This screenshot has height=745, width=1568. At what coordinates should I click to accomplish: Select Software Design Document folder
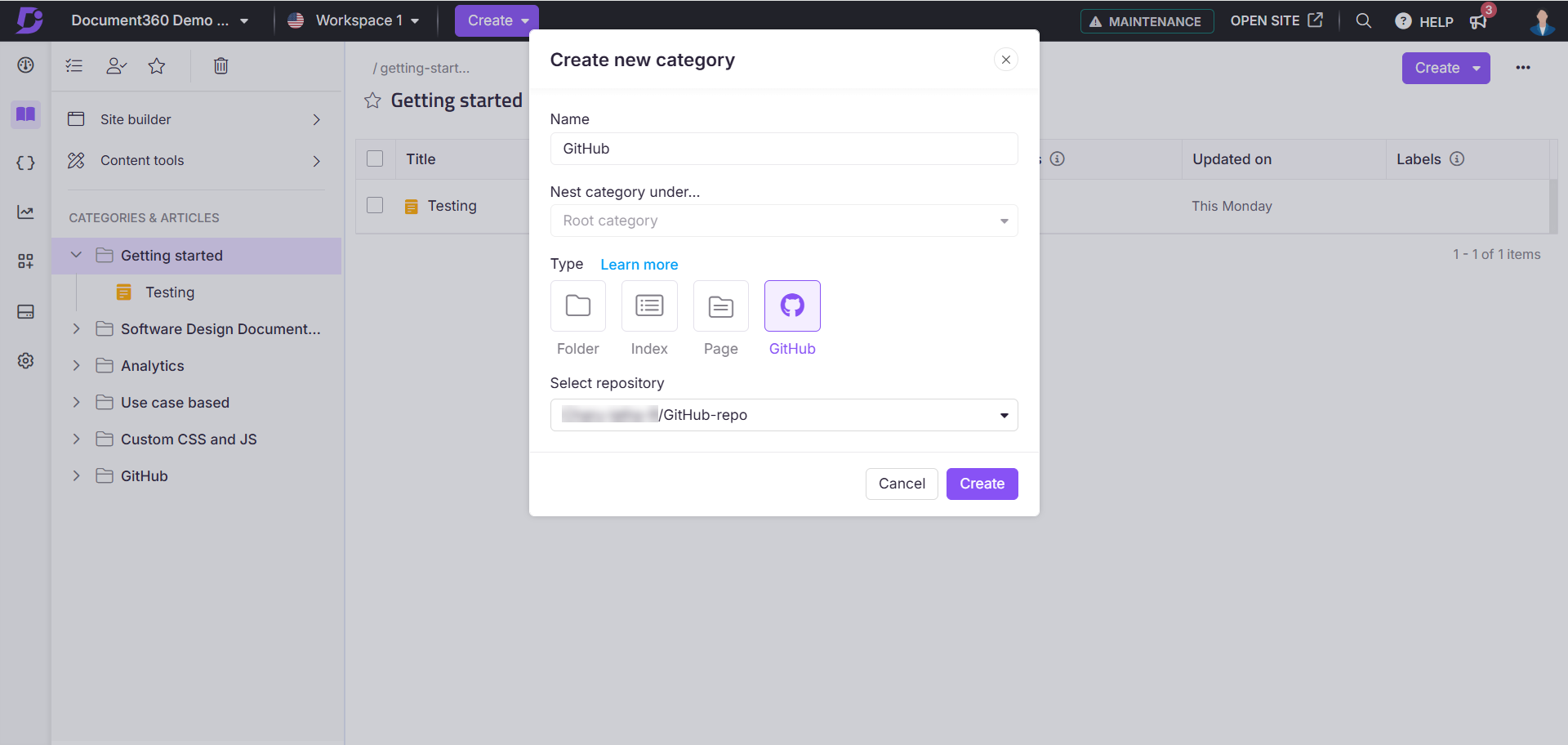point(220,329)
